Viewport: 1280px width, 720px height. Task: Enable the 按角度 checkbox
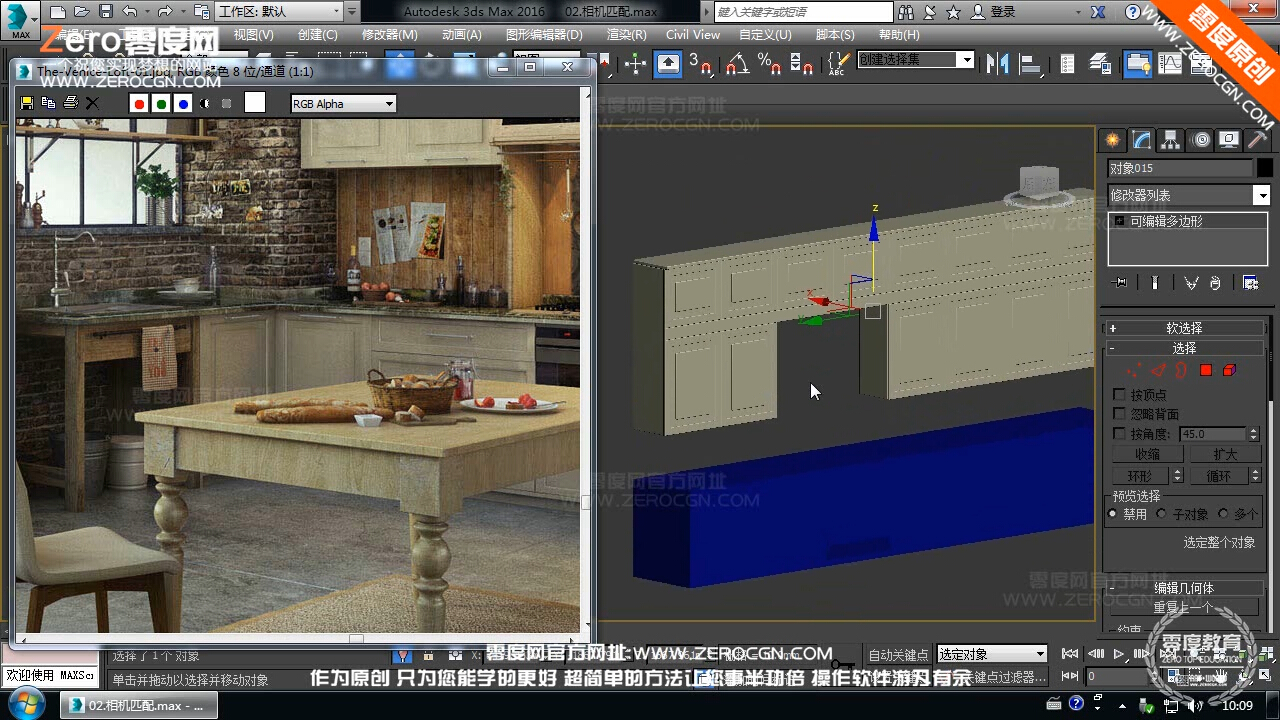1119,434
